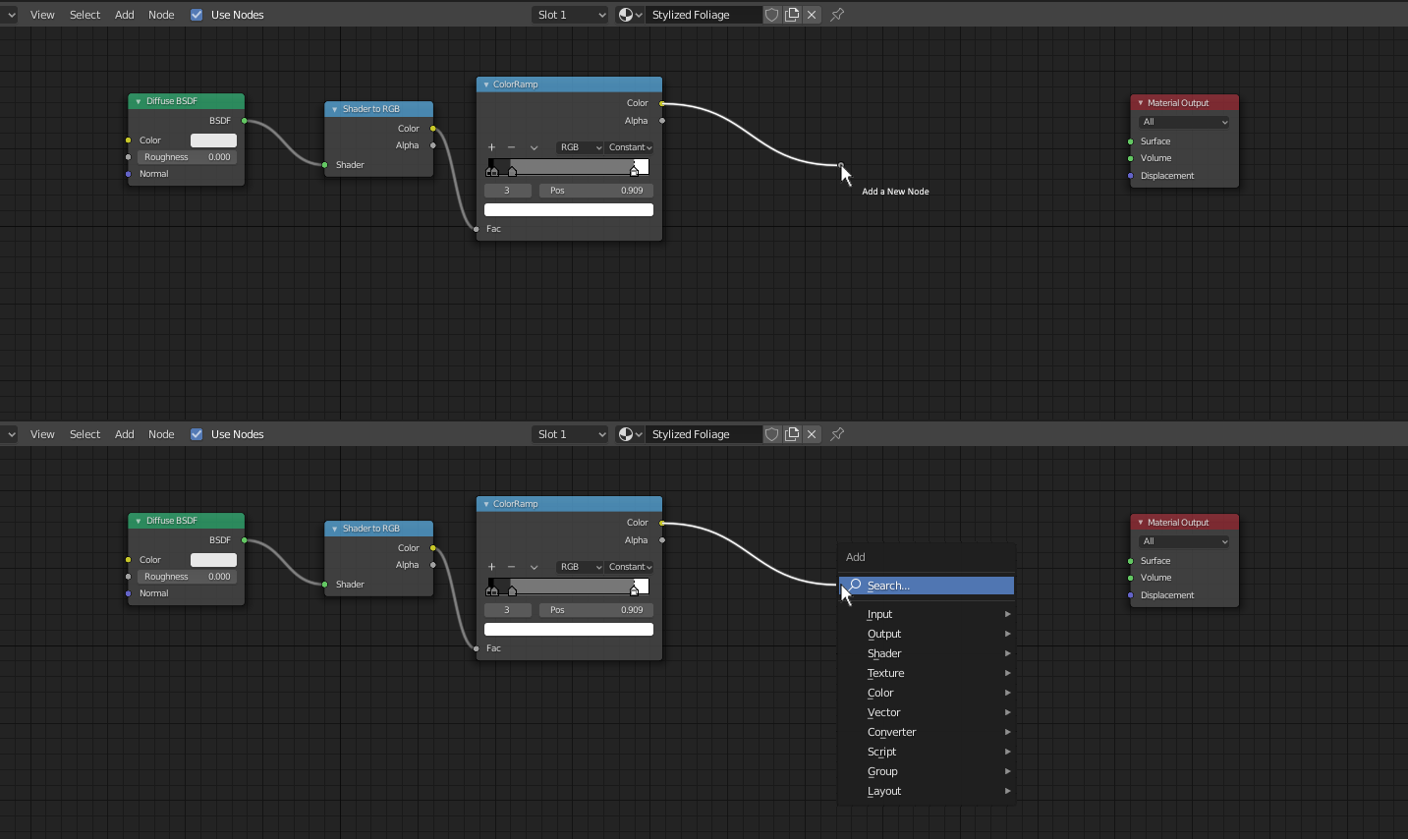This screenshot has width=1408, height=840.
Task: Click Stylized Foliage name field in bottom editor
Action: [704, 434]
